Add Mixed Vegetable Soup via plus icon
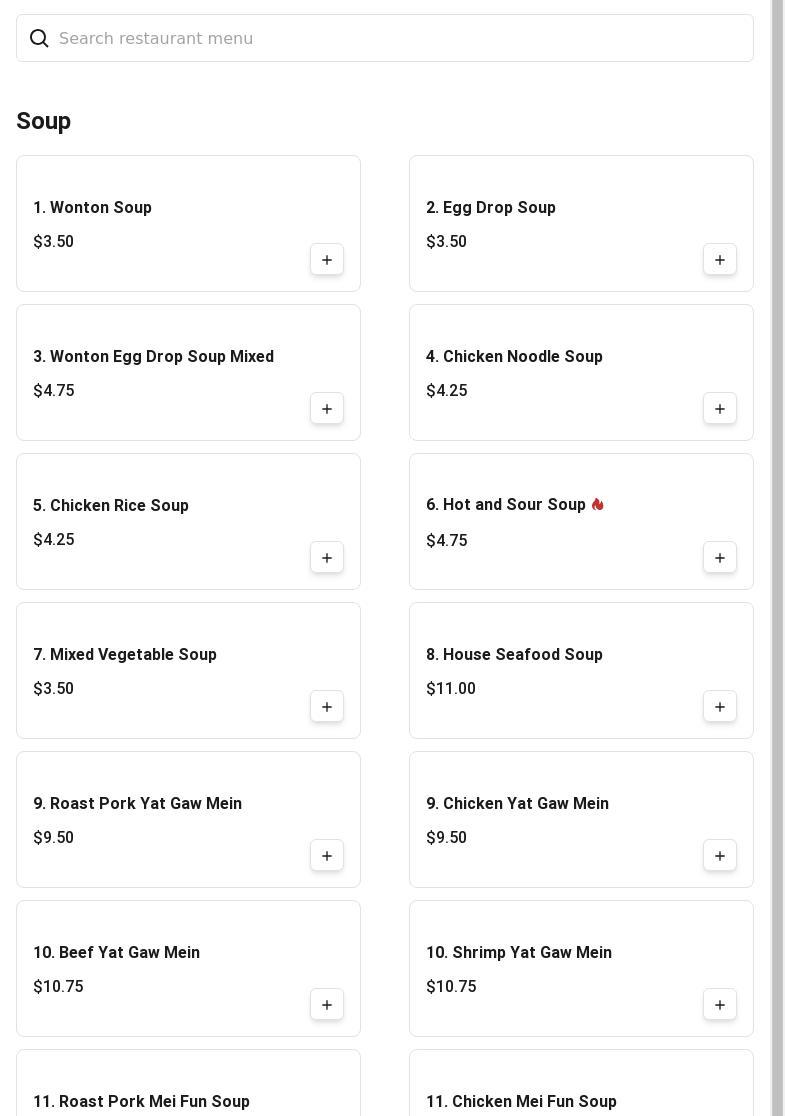Viewport: 785px width, 1116px height. tap(327, 707)
